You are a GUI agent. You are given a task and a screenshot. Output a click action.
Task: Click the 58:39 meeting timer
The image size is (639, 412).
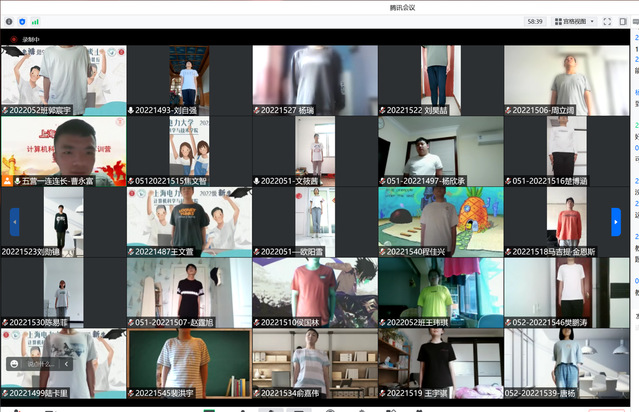(x=535, y=21)
